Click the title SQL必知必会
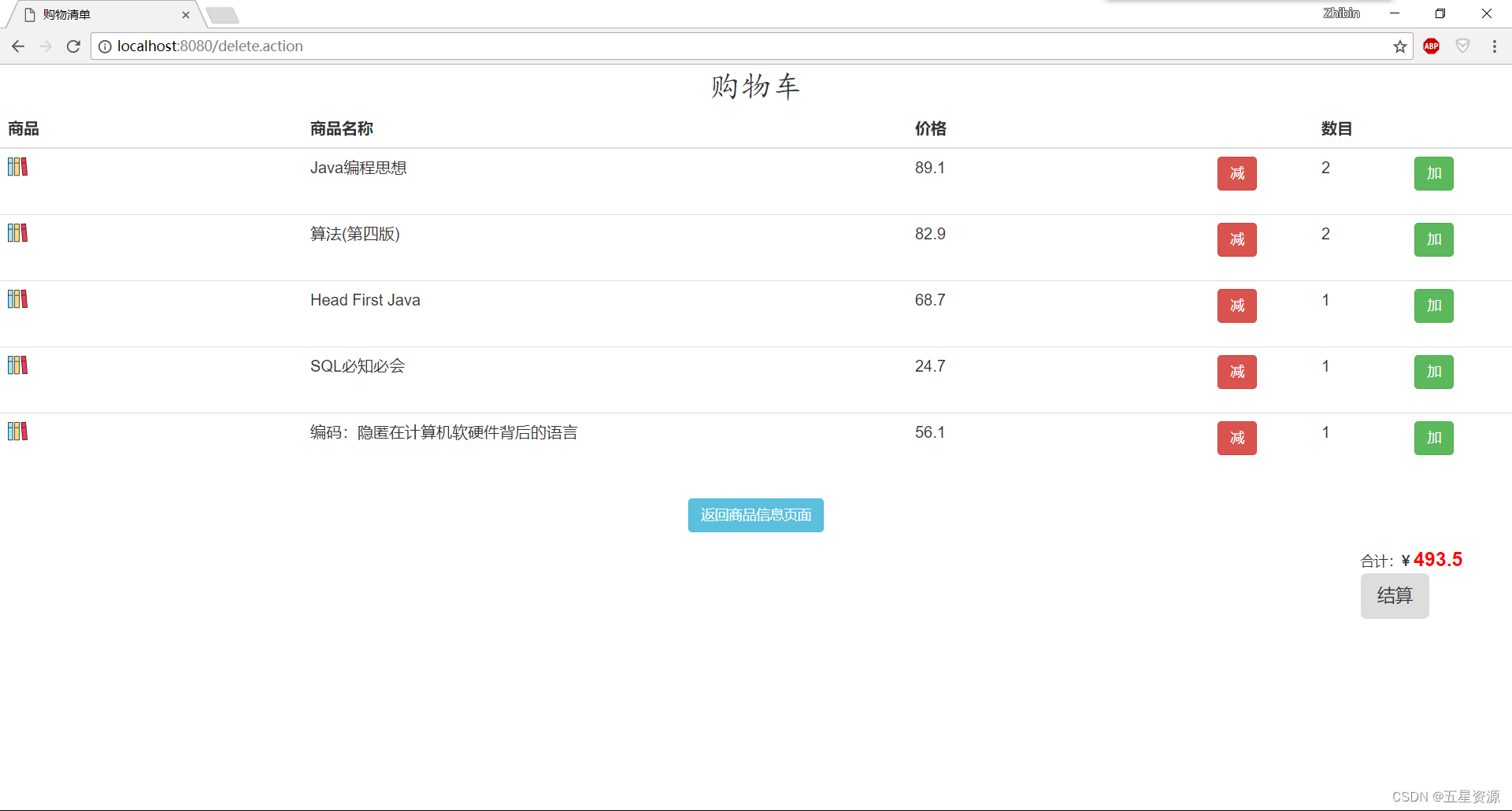The width and height of the screenshot is (1512, 811). click(358, 366)
